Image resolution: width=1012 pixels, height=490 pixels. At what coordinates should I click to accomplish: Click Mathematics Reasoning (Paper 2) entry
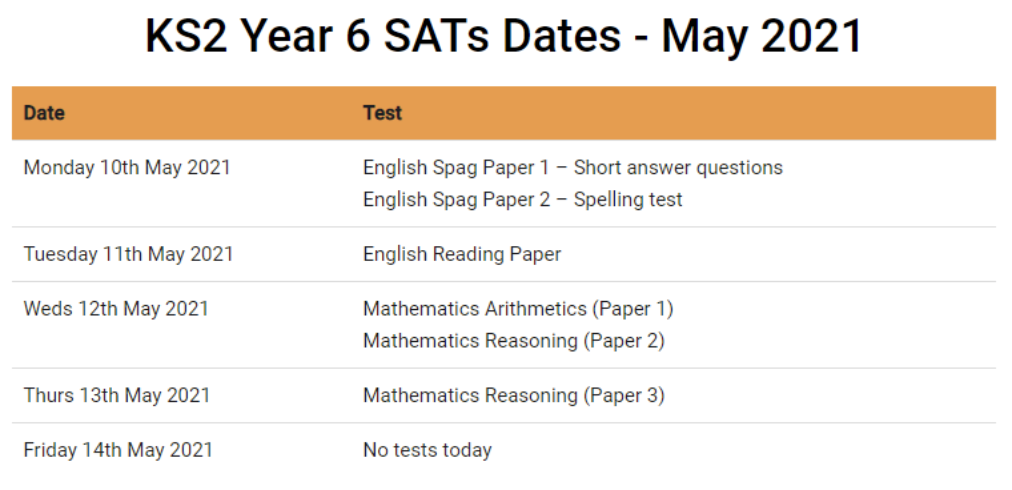[x=514, y=340]
